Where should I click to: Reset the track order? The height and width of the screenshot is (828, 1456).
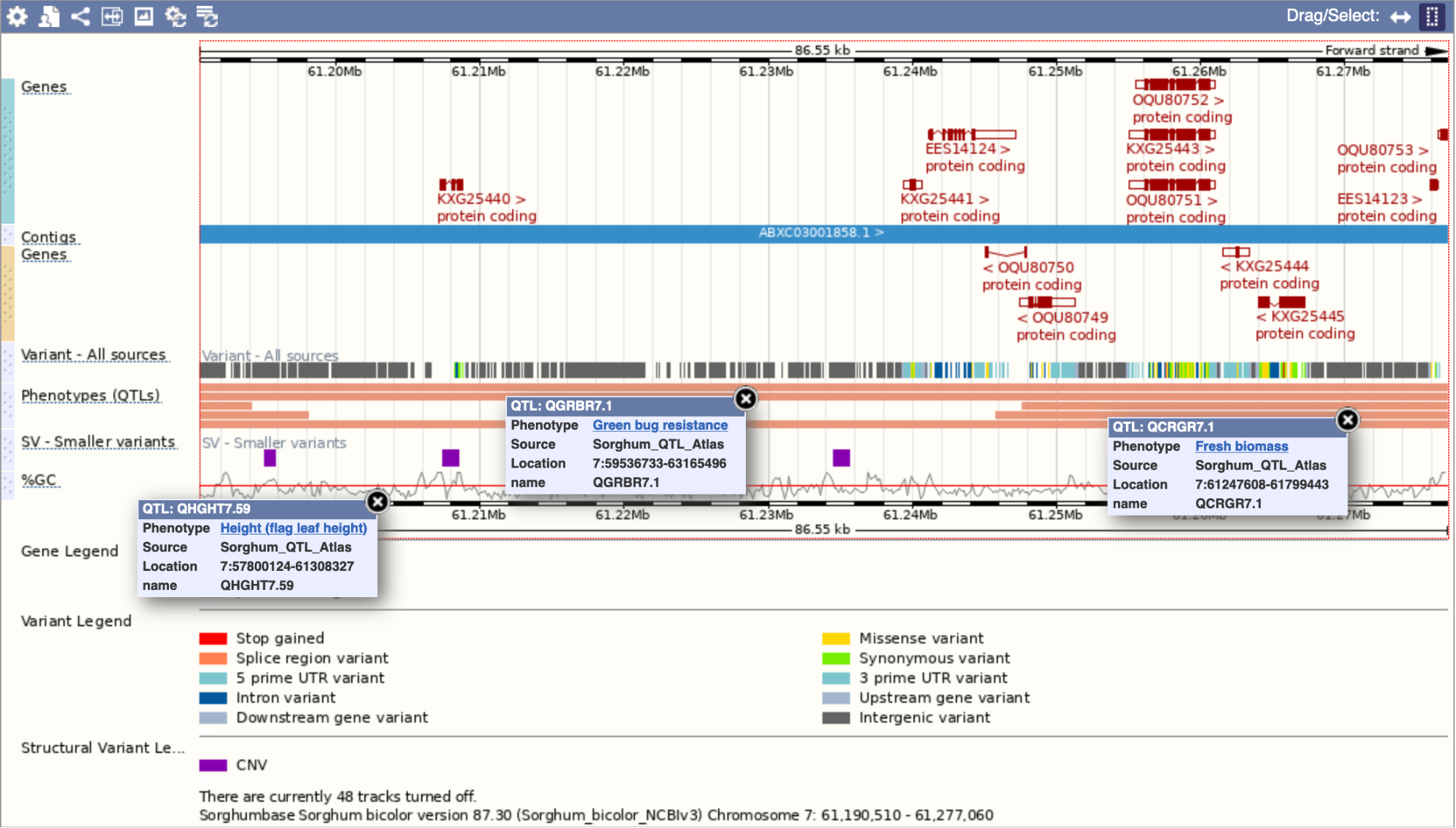[x=209, y=16]
